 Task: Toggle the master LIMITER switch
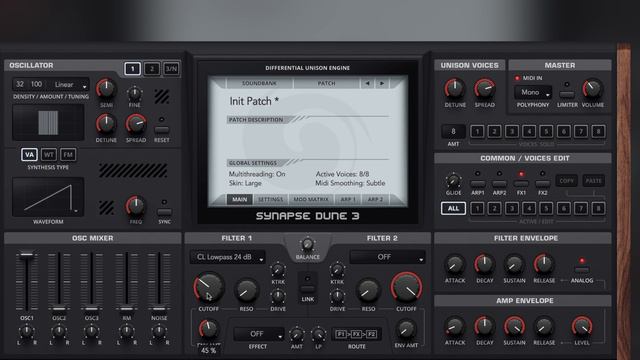point(567,94)
